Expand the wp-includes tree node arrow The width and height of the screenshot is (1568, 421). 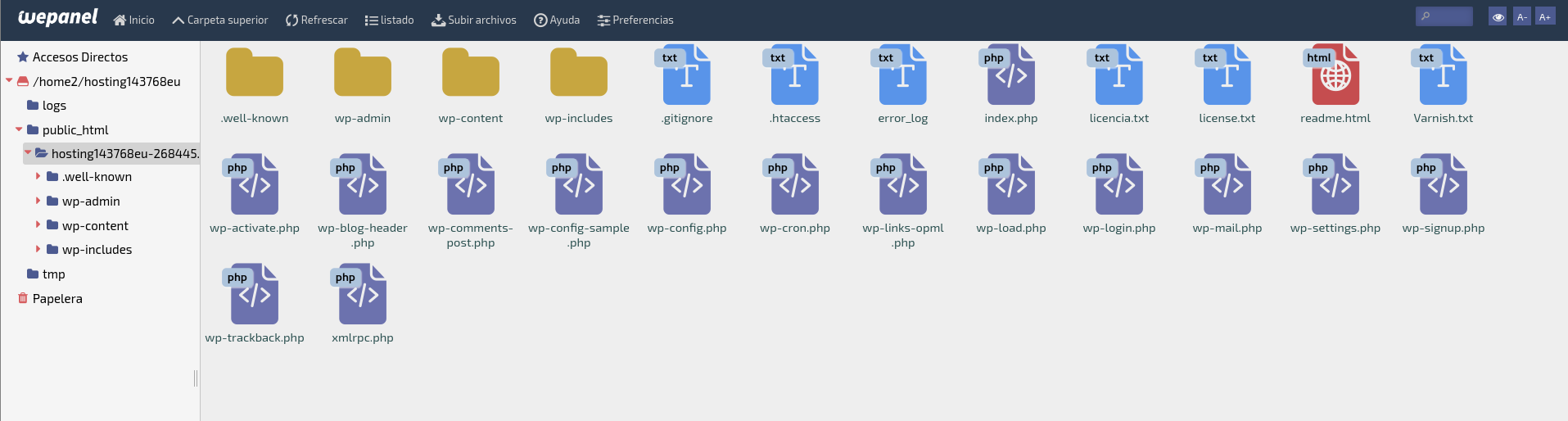[x=38, y=249]
